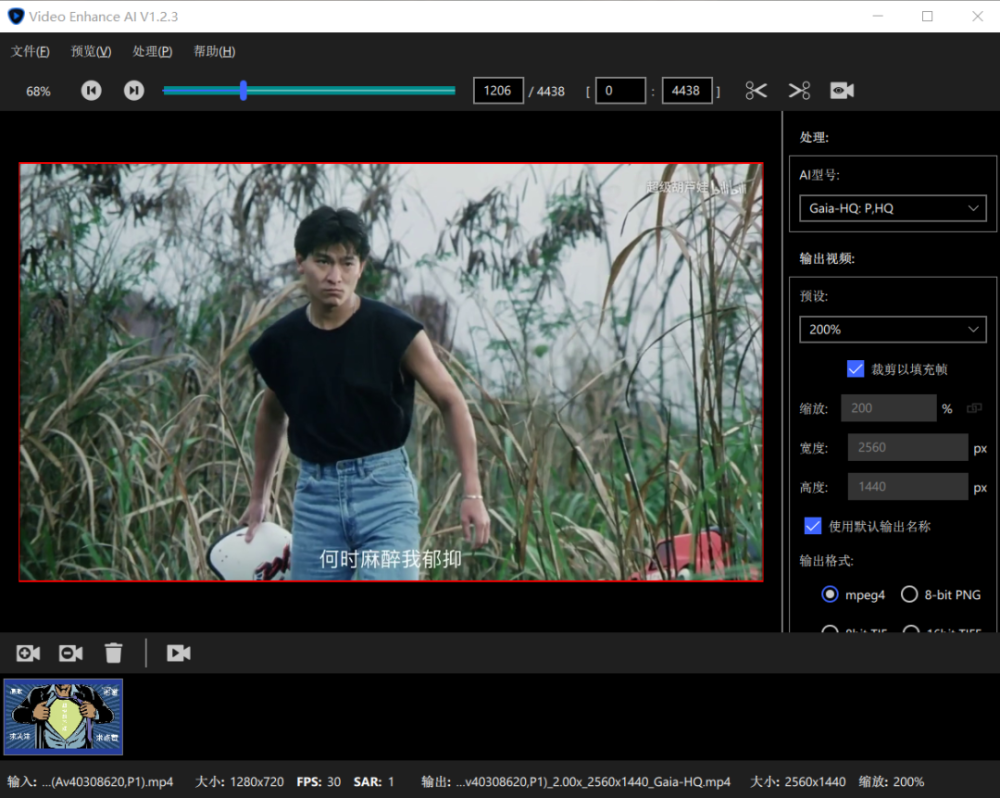
Task: Remove video with the minus camera icon
Action: (71, 653)
